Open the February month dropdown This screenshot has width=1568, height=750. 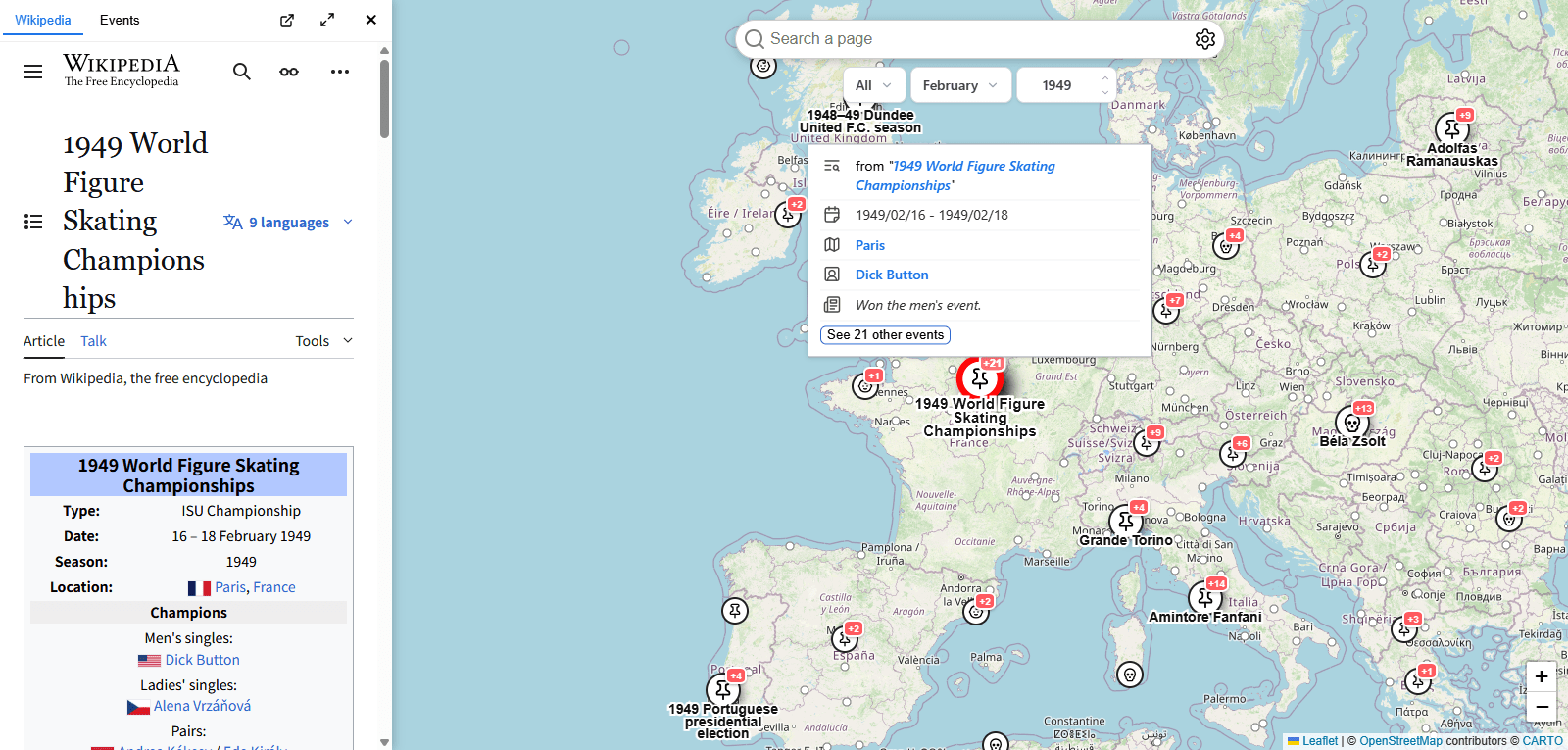pyautogui.click(x=959, y=85)
